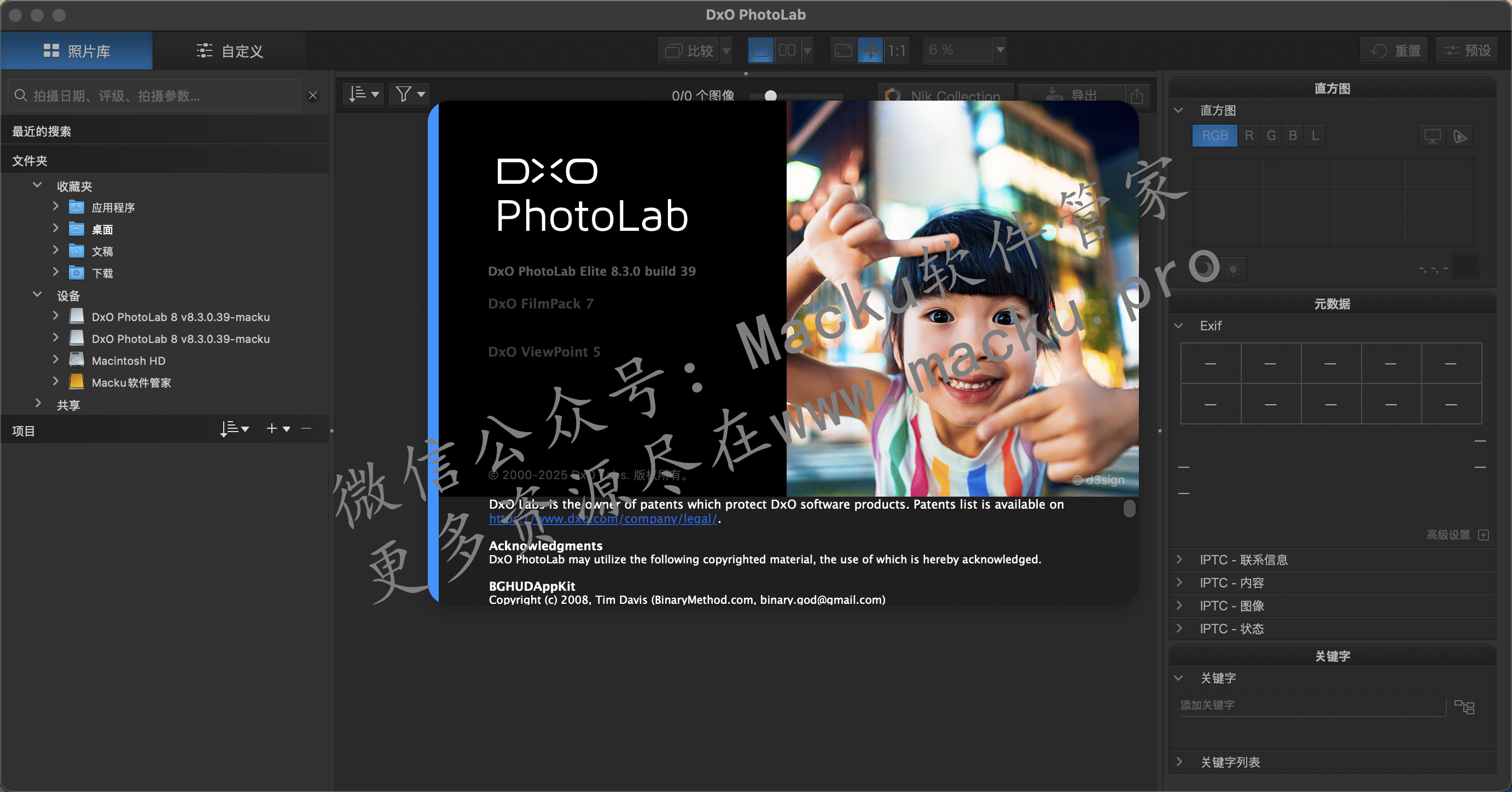Select the R histogram channel
1512x792 pixels.
pyautogui.click(x=1249, y=136)
